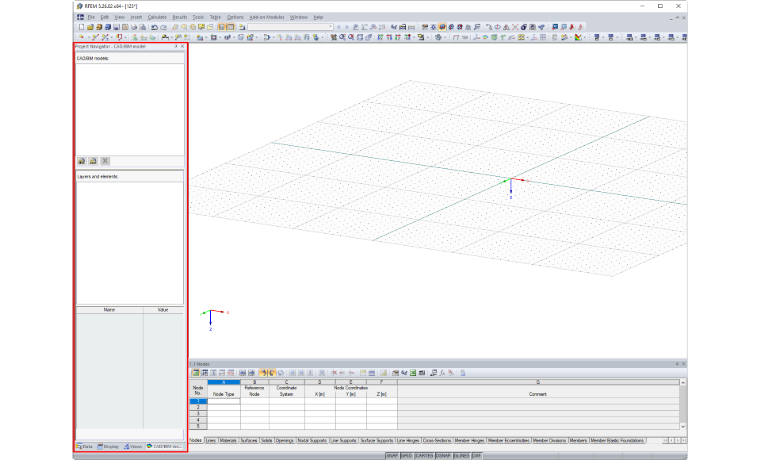Switch to the Members table tab

point(578,441)
